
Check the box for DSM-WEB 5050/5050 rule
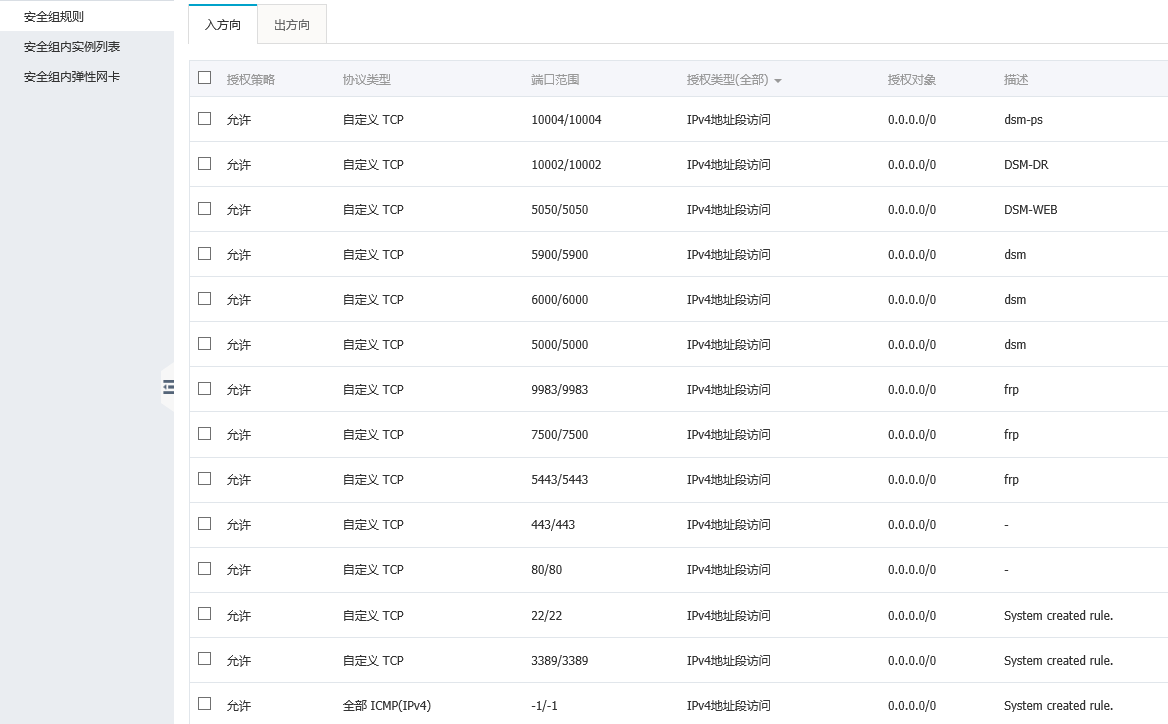point(205,208)
